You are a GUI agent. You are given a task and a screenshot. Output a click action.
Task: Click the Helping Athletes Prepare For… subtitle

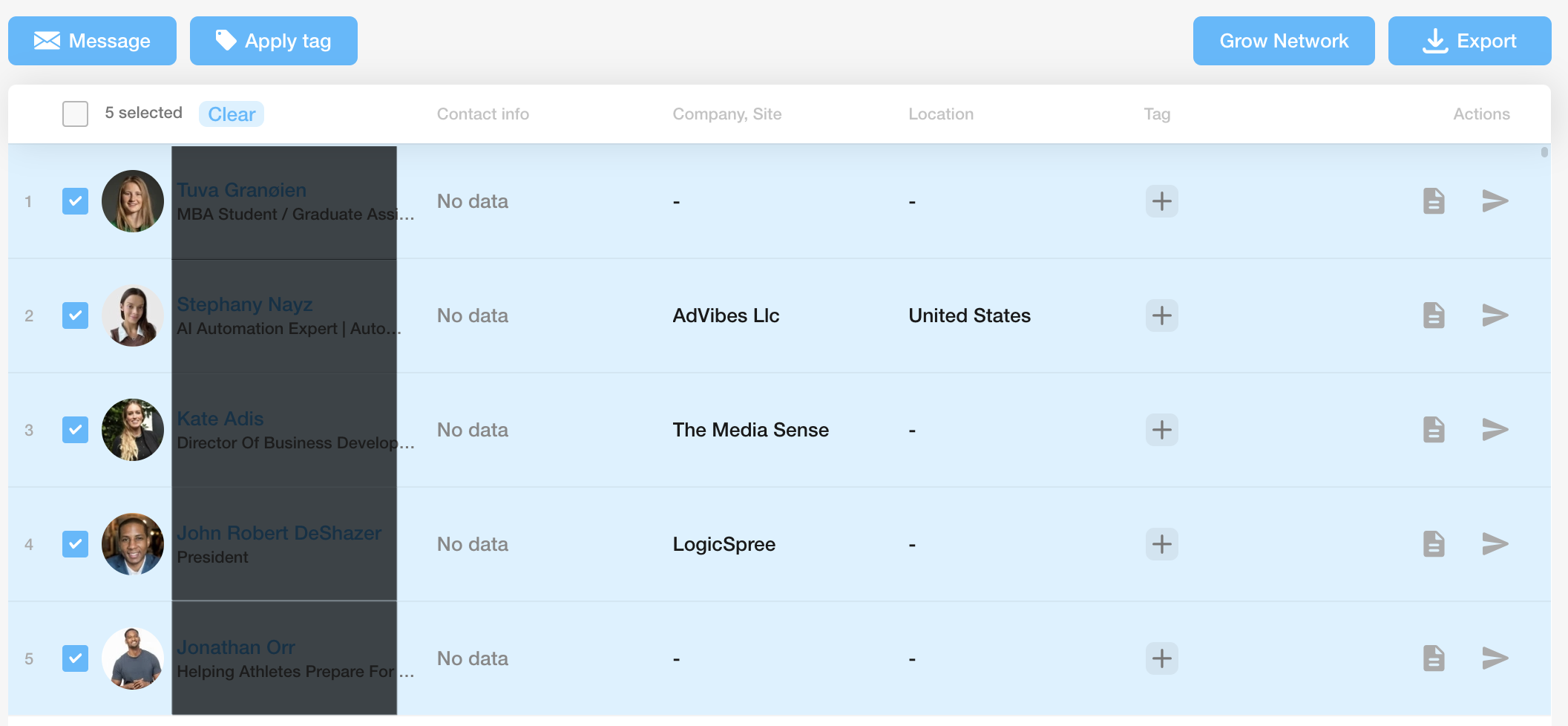(295, 671)
